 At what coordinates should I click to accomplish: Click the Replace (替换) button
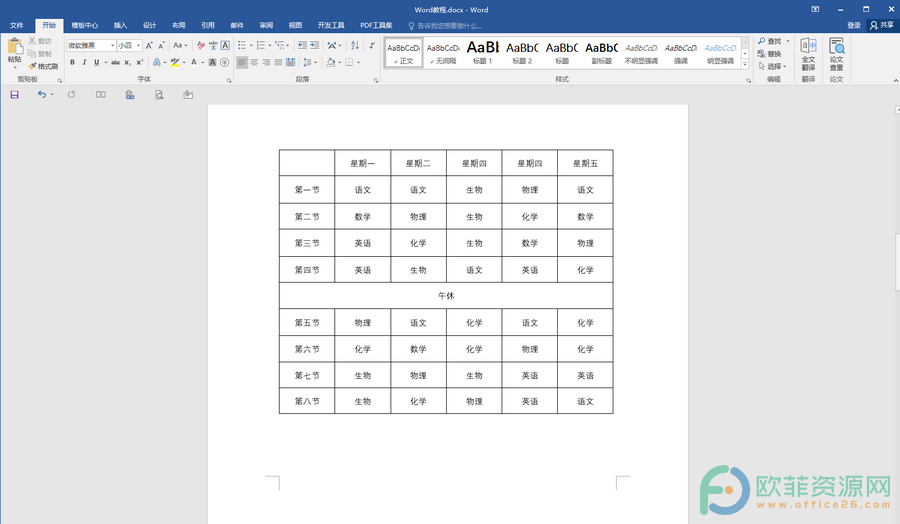tap(770, 54)
